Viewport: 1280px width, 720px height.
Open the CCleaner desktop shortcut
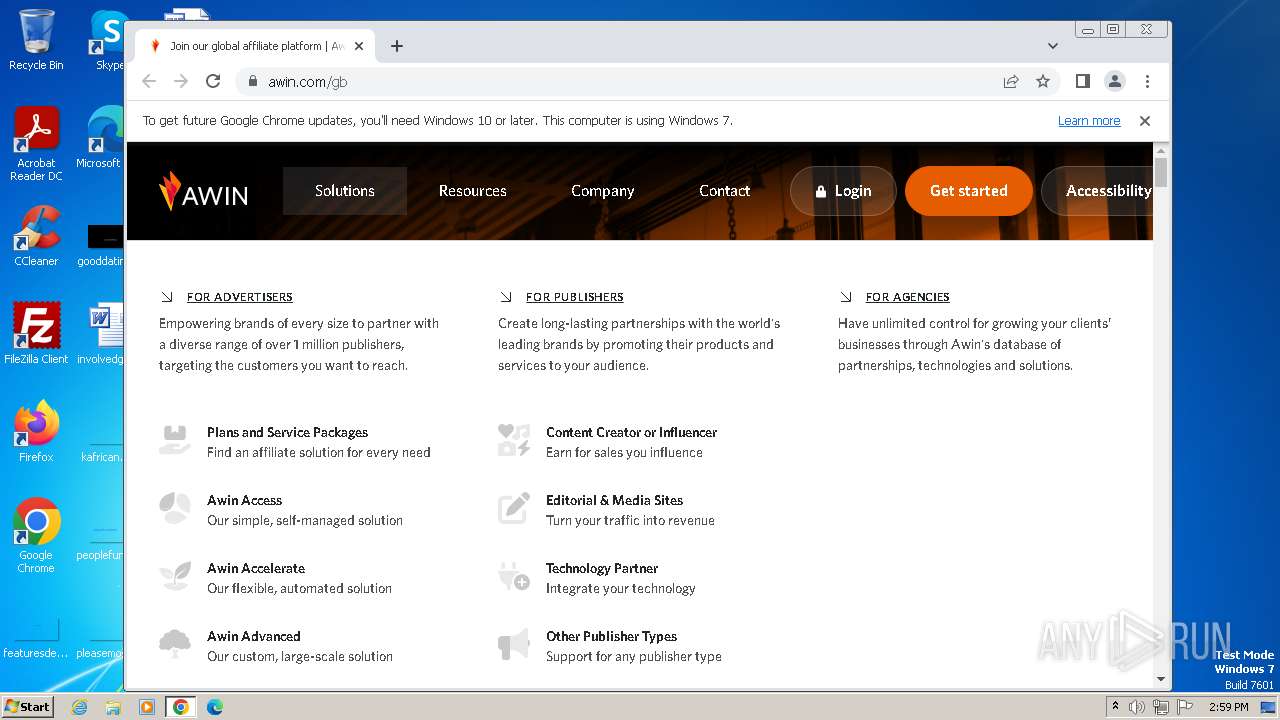pyautogui.click(x=36, y=237)
